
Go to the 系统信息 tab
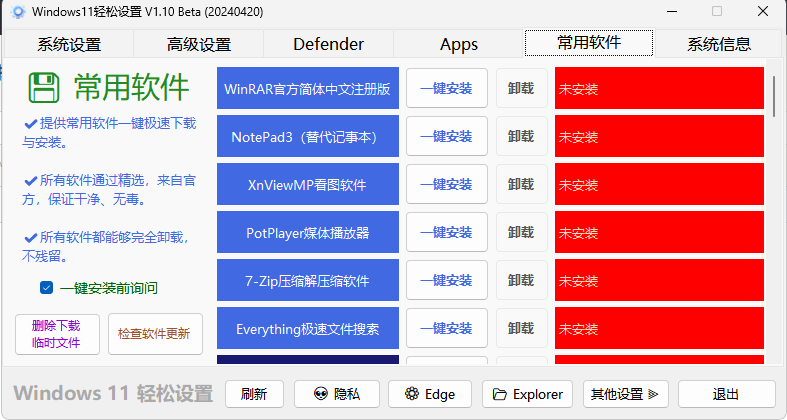[718, 44]
